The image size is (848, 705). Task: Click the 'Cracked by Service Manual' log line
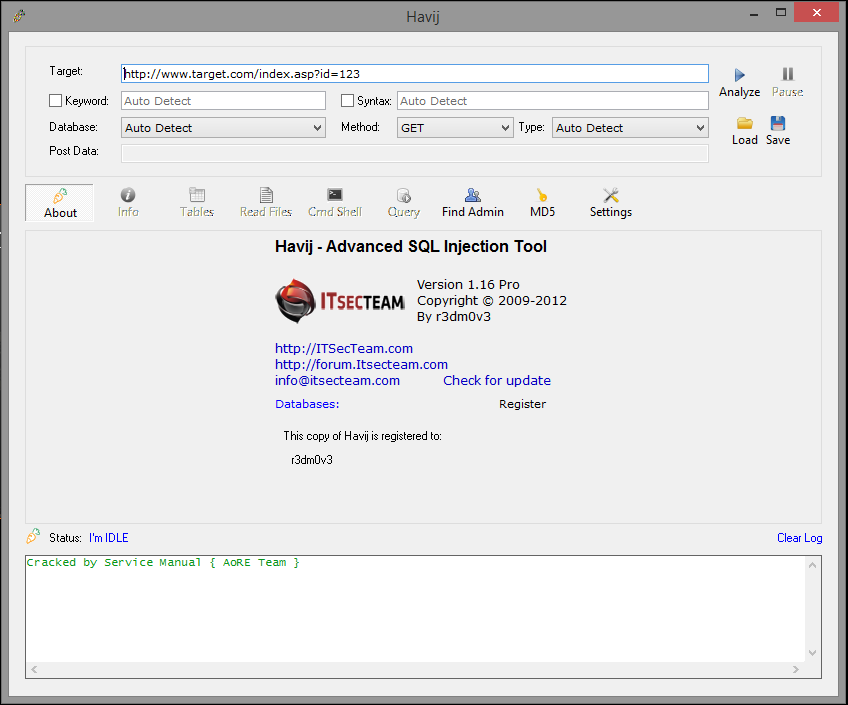[x=163, y=562]
